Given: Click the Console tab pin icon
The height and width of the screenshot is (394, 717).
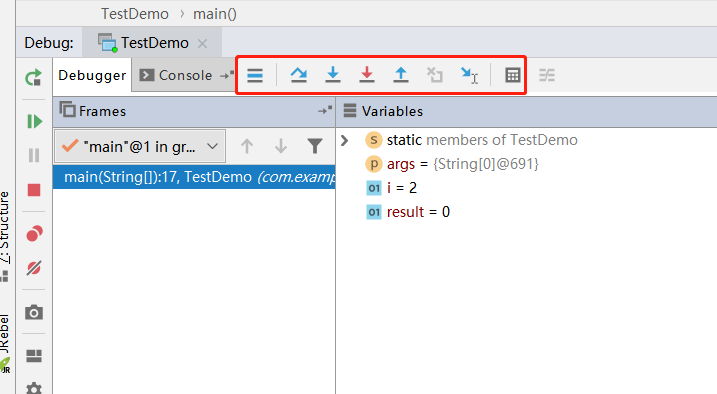Looking at the screenshot, I should coord(226,75).
